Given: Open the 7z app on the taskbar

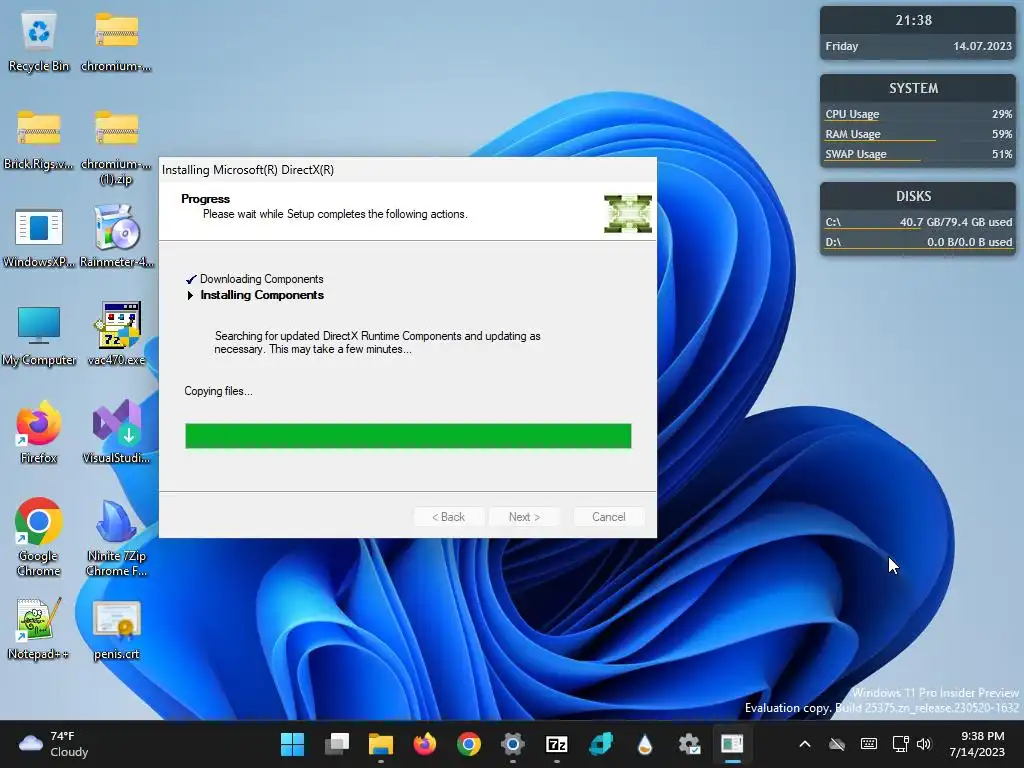Looking at the screenshot, I should coord(556,744).
